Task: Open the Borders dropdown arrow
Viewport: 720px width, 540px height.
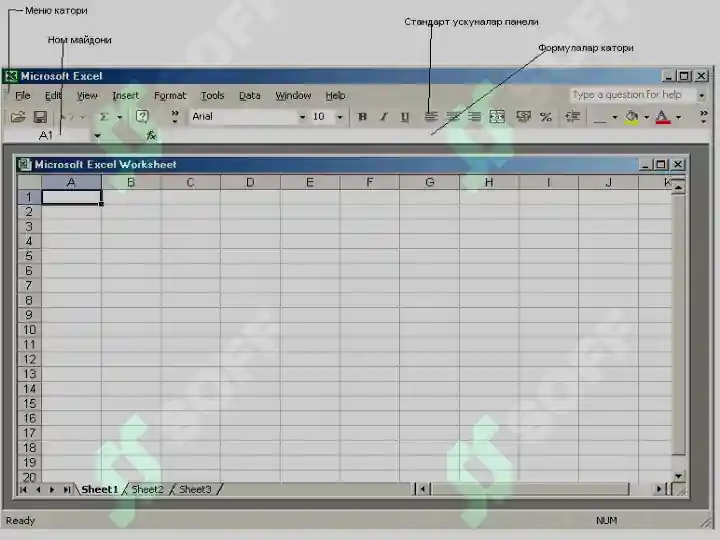Action: 615,118
